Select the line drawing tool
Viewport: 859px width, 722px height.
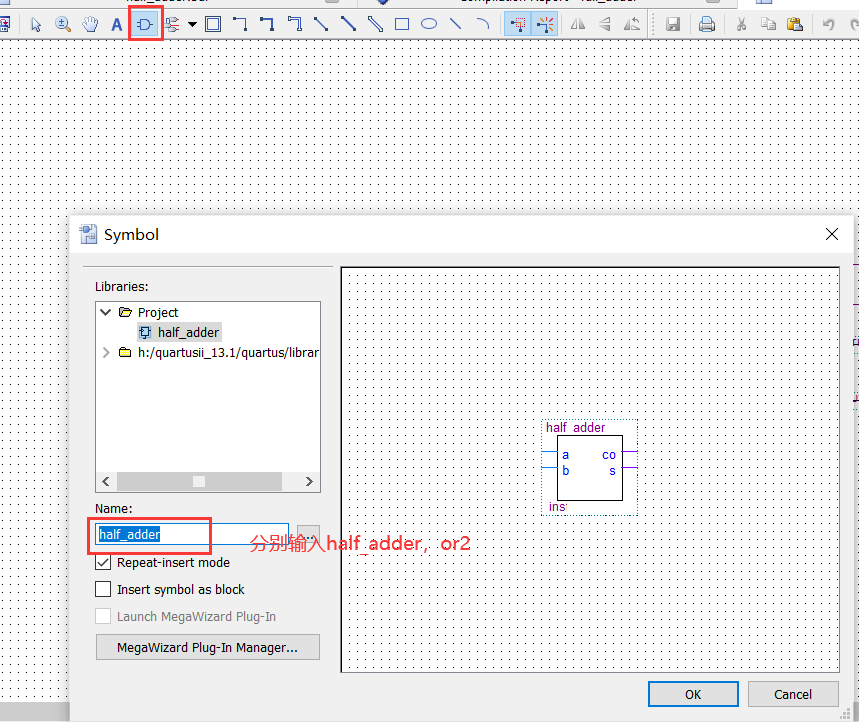tap(456, 25)
